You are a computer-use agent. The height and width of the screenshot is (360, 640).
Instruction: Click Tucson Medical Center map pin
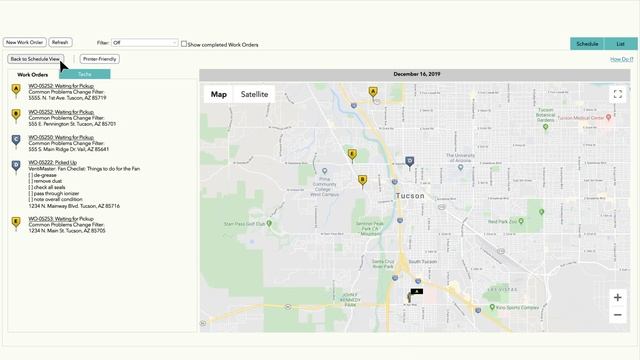(x=608, y=117)
